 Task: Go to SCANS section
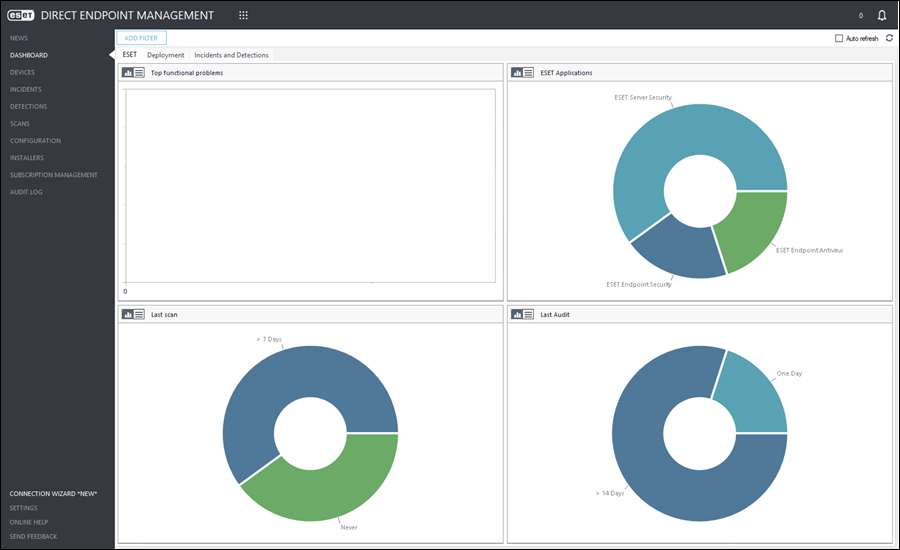(x=20, y=124)
